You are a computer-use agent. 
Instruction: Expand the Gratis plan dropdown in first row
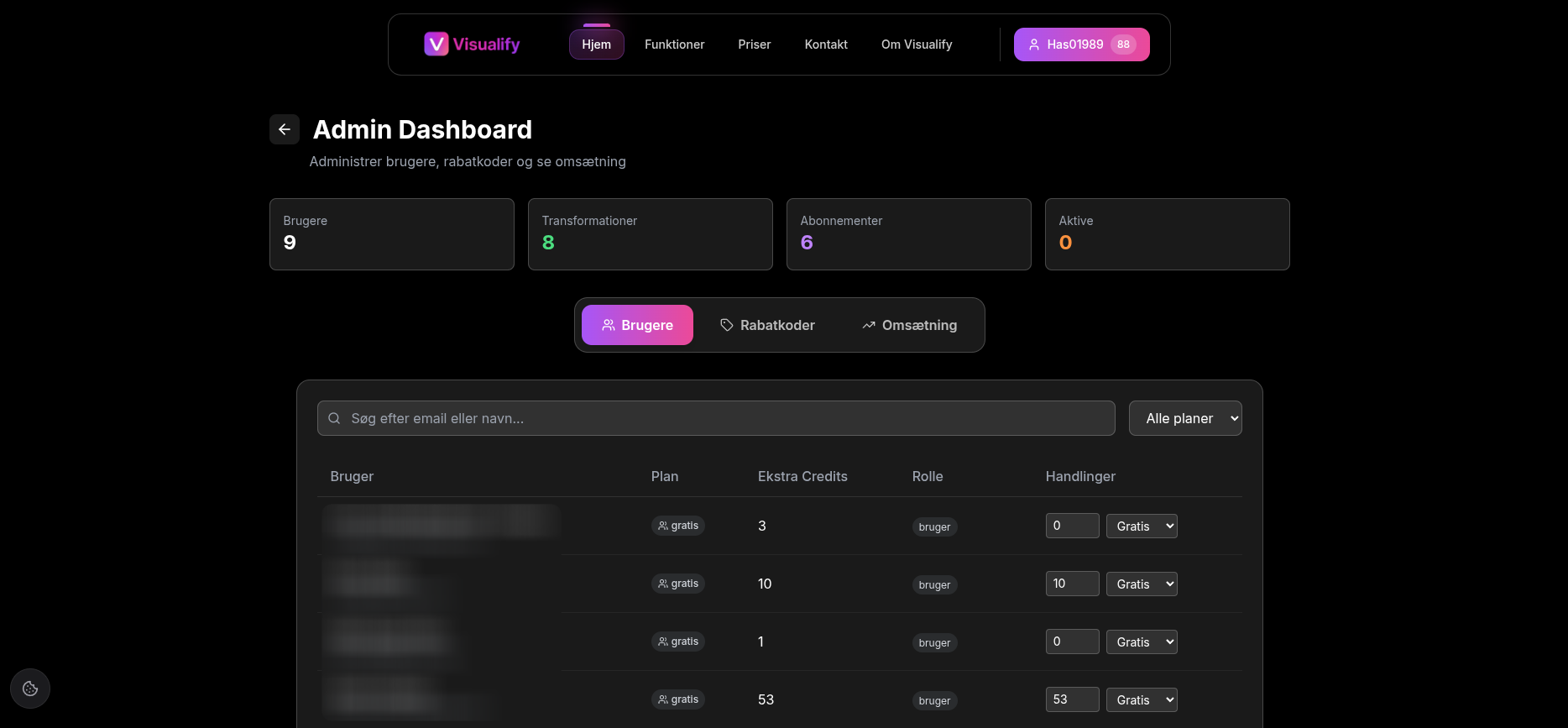[x=1141, y=526]
